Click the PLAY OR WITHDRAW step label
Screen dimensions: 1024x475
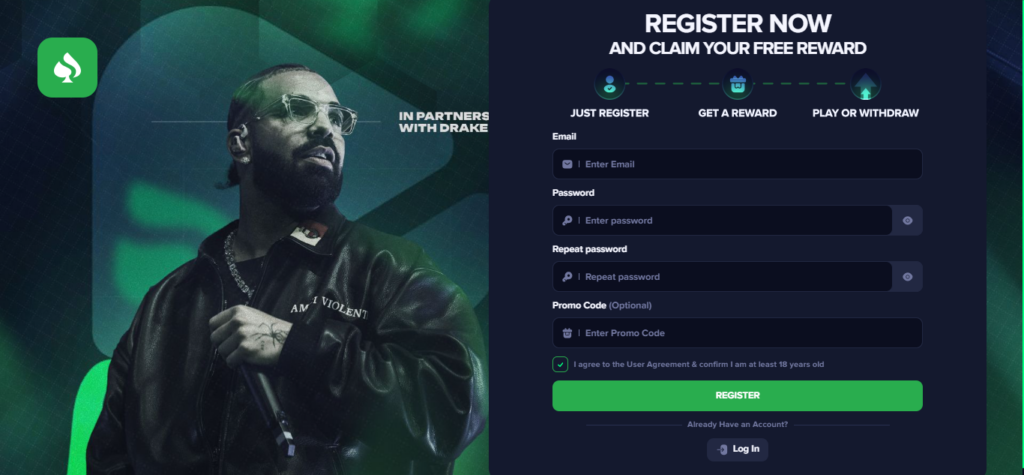[x=865, y=113]
